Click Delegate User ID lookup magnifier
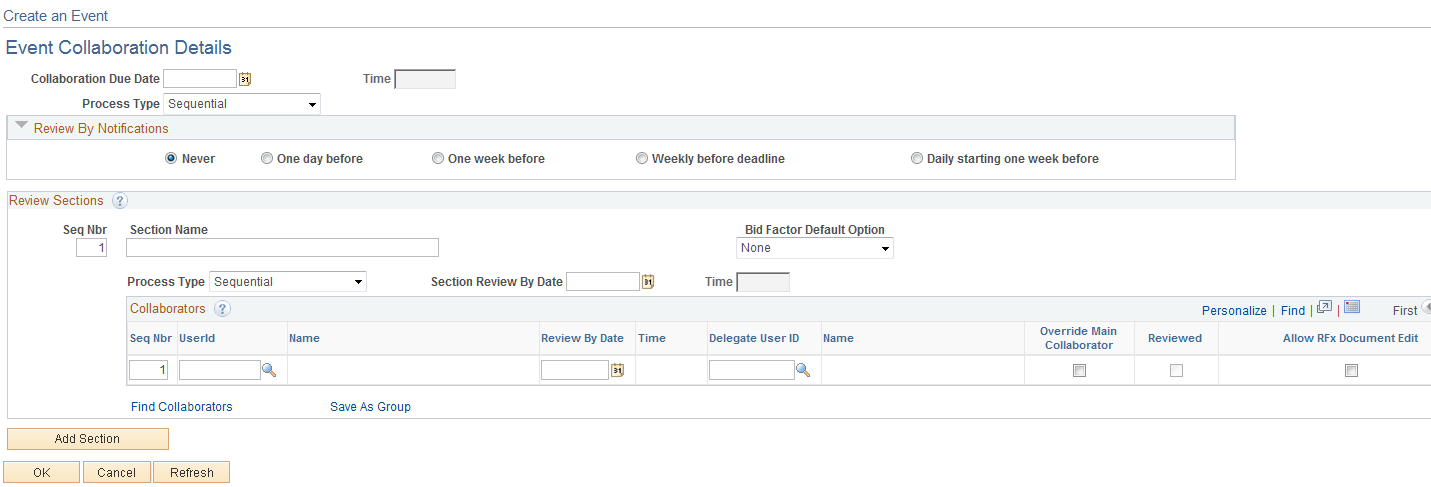The height and width of the screenshot is (487, 1431). pyautogui.click(x=803, y=370)
